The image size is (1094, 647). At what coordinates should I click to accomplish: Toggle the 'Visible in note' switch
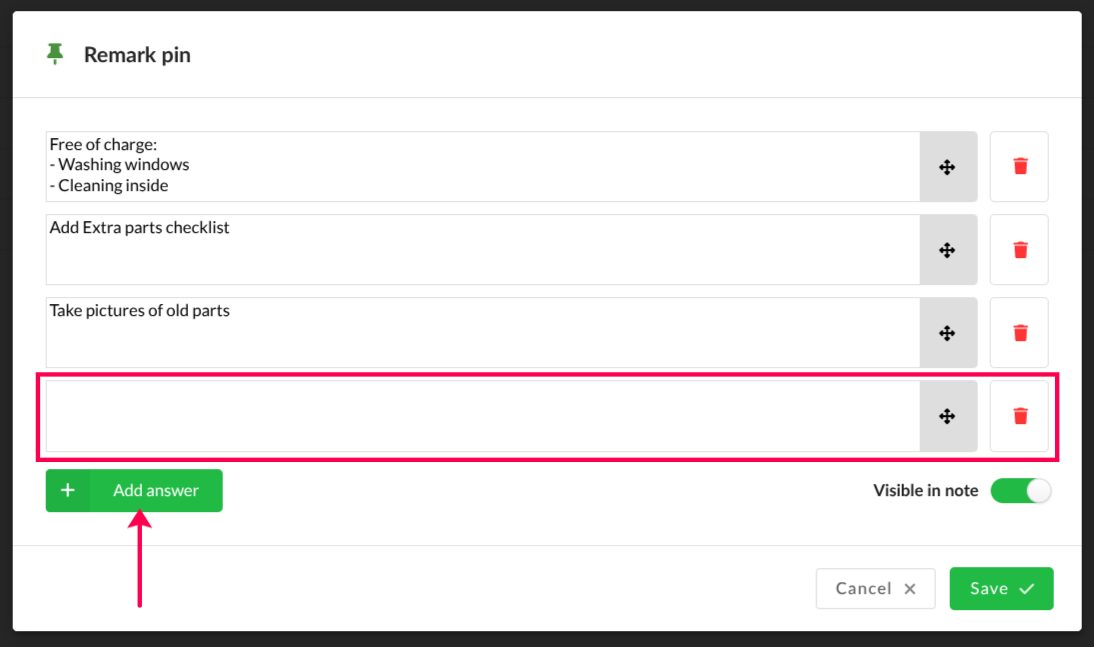click(1020, 491)
